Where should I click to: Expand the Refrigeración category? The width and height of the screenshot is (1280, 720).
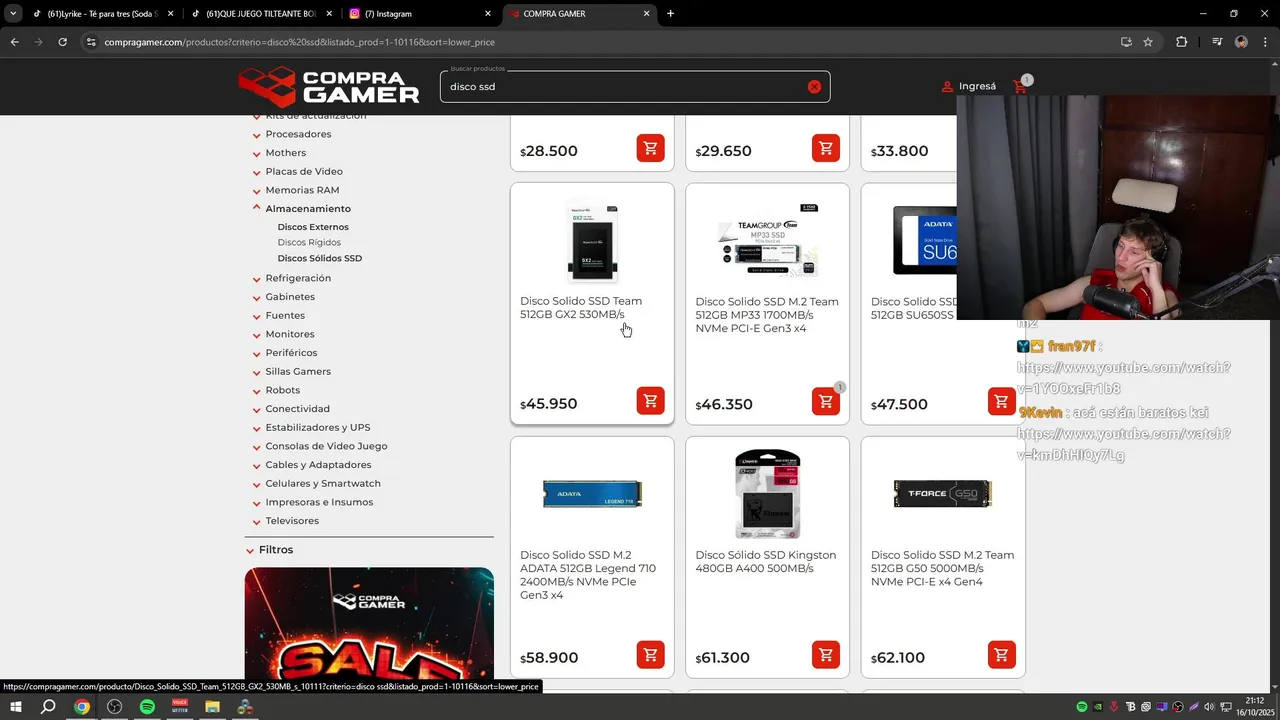[298, 278]
